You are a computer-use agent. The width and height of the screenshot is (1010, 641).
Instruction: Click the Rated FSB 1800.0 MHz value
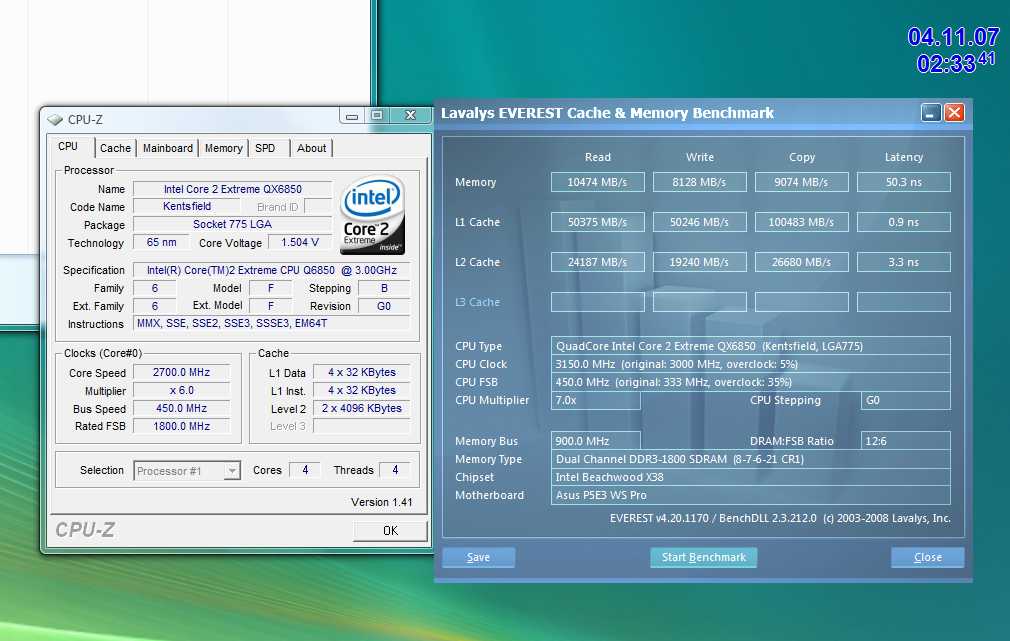coord(182,426)
